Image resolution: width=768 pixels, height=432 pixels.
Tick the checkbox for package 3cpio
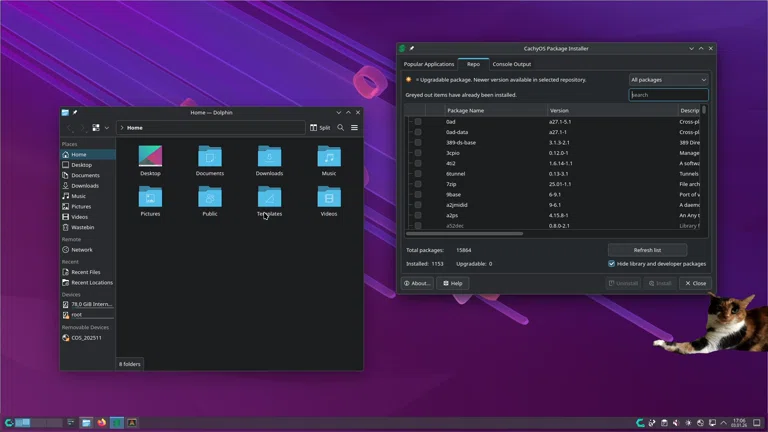pos(418,153)
